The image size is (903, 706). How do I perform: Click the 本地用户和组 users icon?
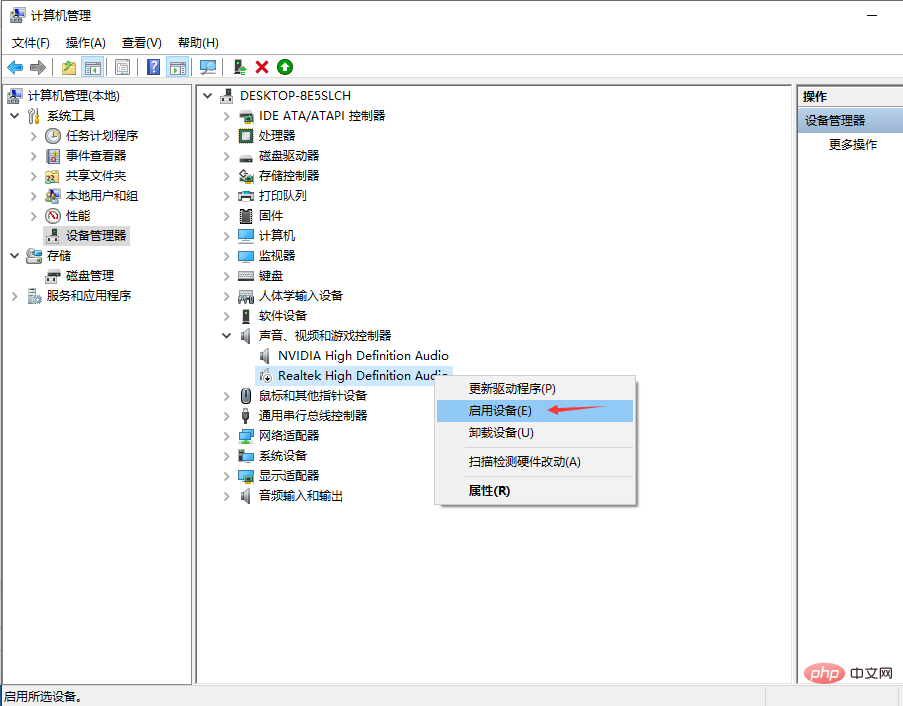[53, 196]
